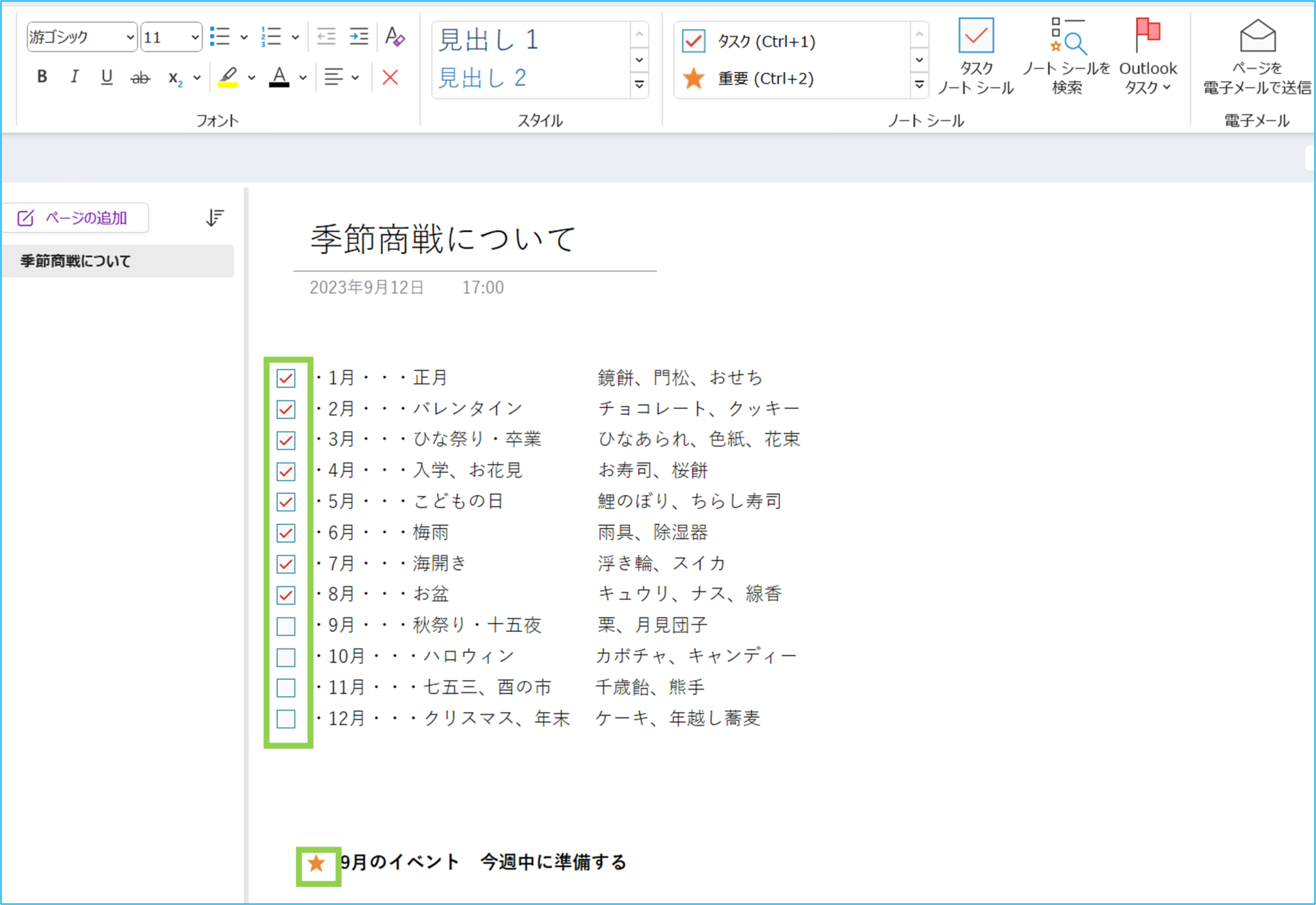Open font color picker arrow
This screenshot has width=1316, height=905.
point(303,78)
